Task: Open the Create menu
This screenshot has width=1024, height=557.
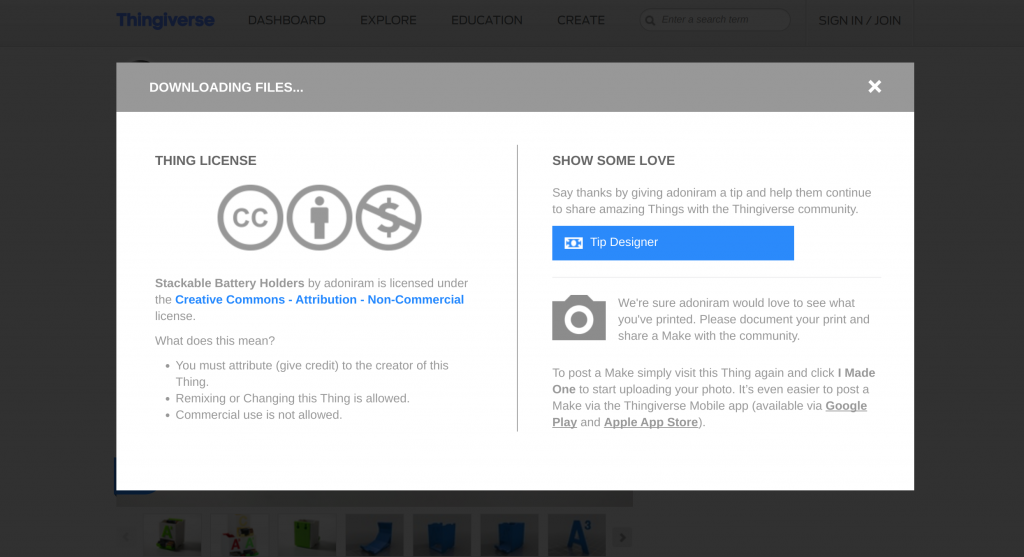Action: (581, 20)
